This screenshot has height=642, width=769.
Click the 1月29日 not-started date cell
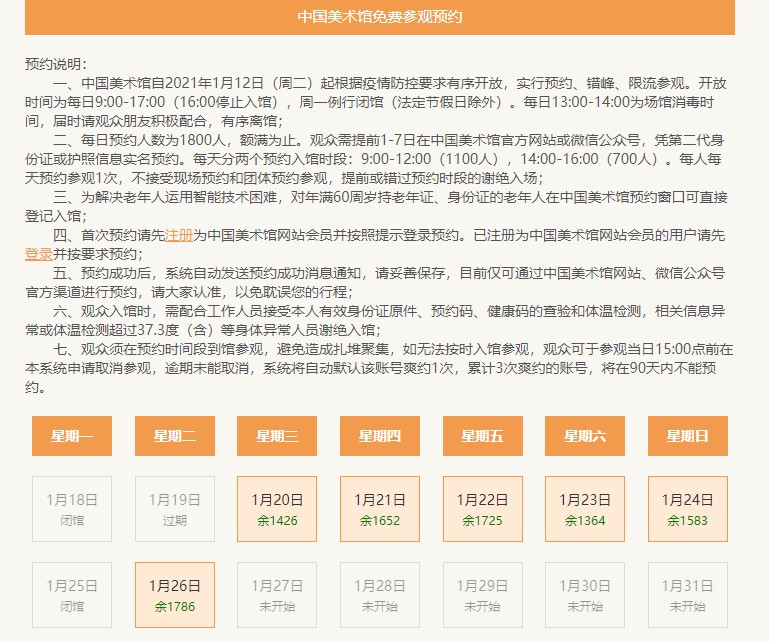pyautogui.click(x=483, y=595)
